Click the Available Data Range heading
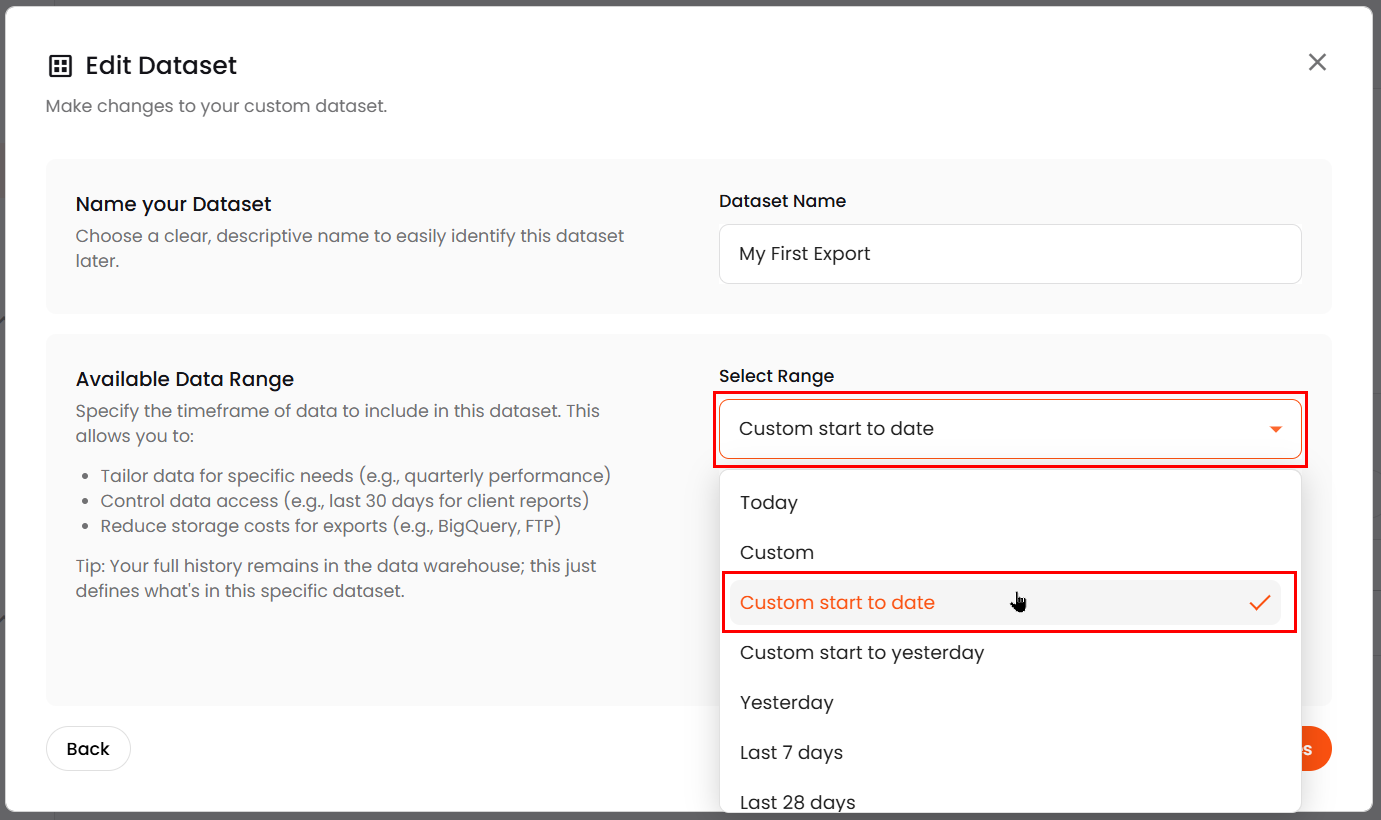The height and width of the screenshot is (820, 1381). [x=185, y=379]
